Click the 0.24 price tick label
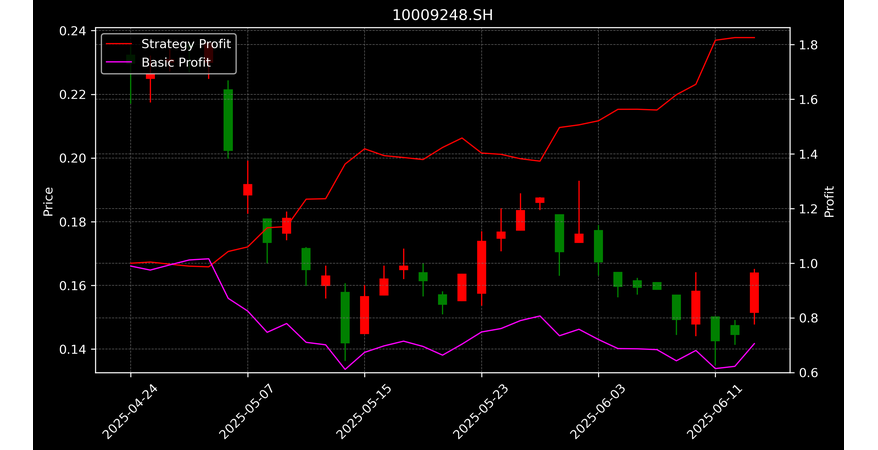The width and height of the screenshot is (878, 450). click(x=73, y=31)
